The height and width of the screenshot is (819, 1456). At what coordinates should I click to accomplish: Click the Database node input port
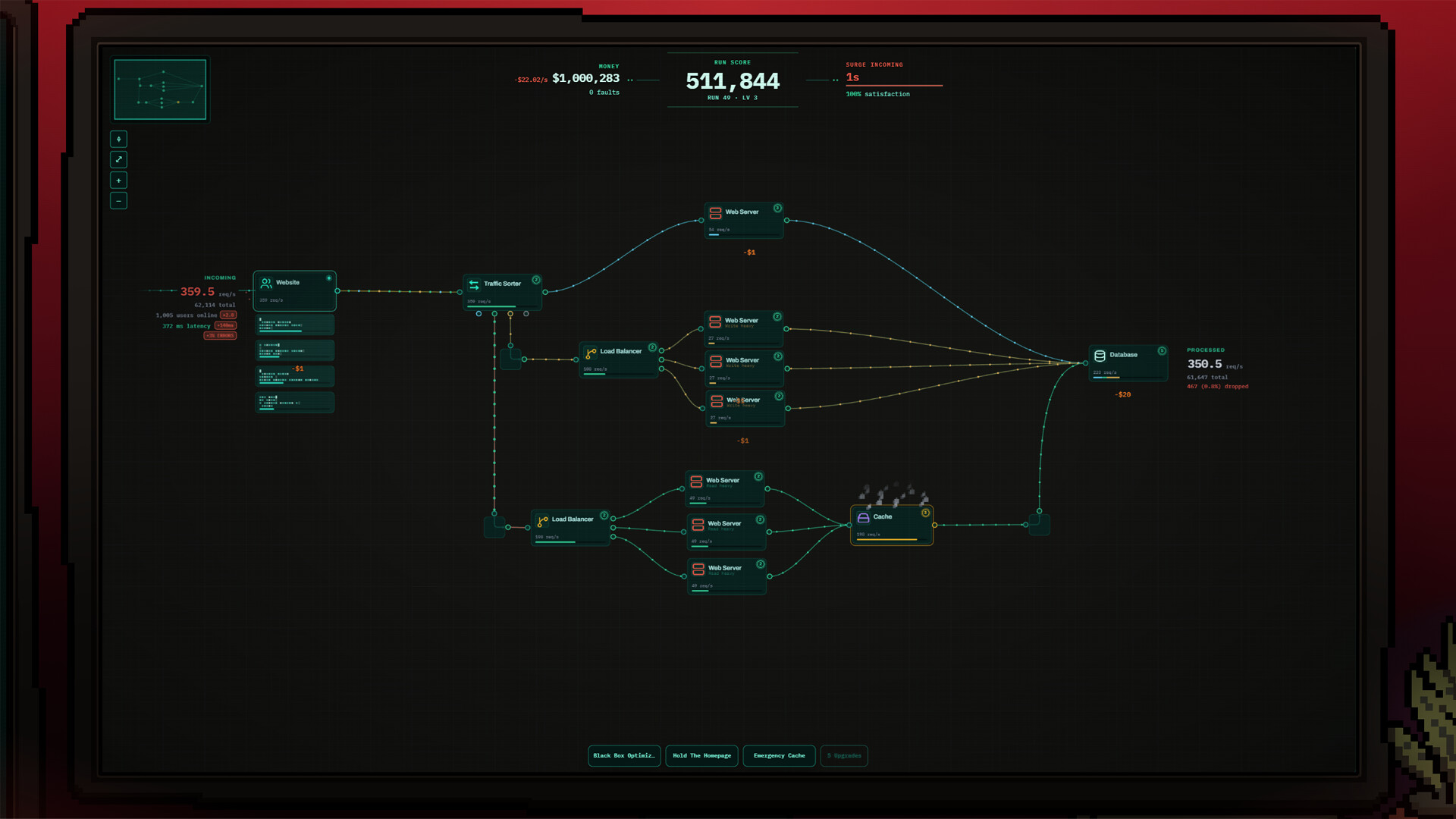[x=1086, y=363]
